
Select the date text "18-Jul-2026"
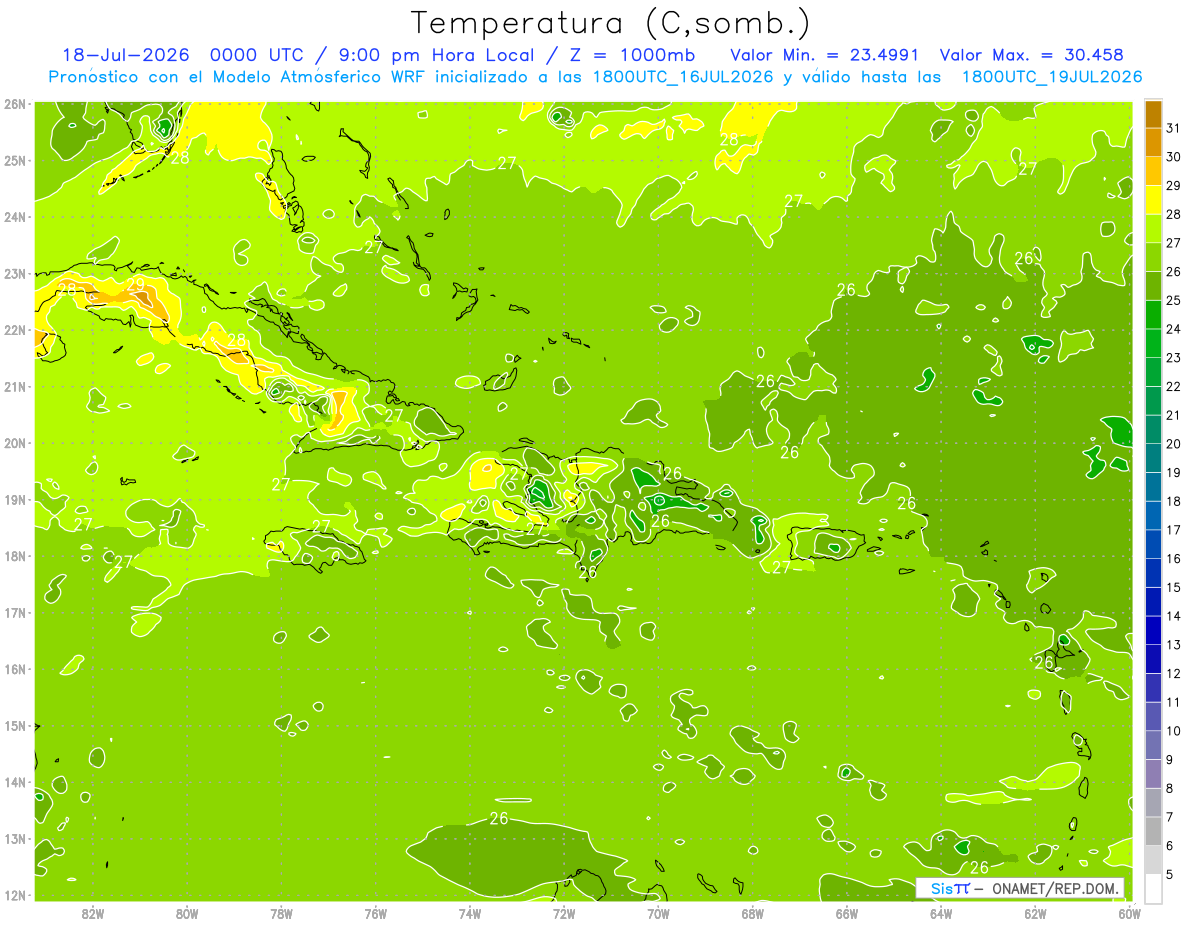tap(124, 55)
